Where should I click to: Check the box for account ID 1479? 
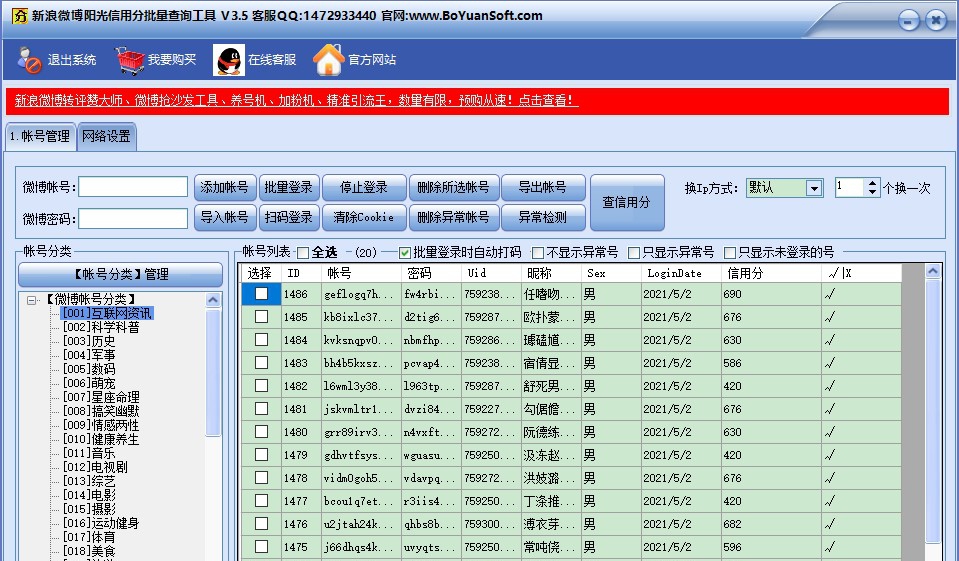[x=261, y=455]
